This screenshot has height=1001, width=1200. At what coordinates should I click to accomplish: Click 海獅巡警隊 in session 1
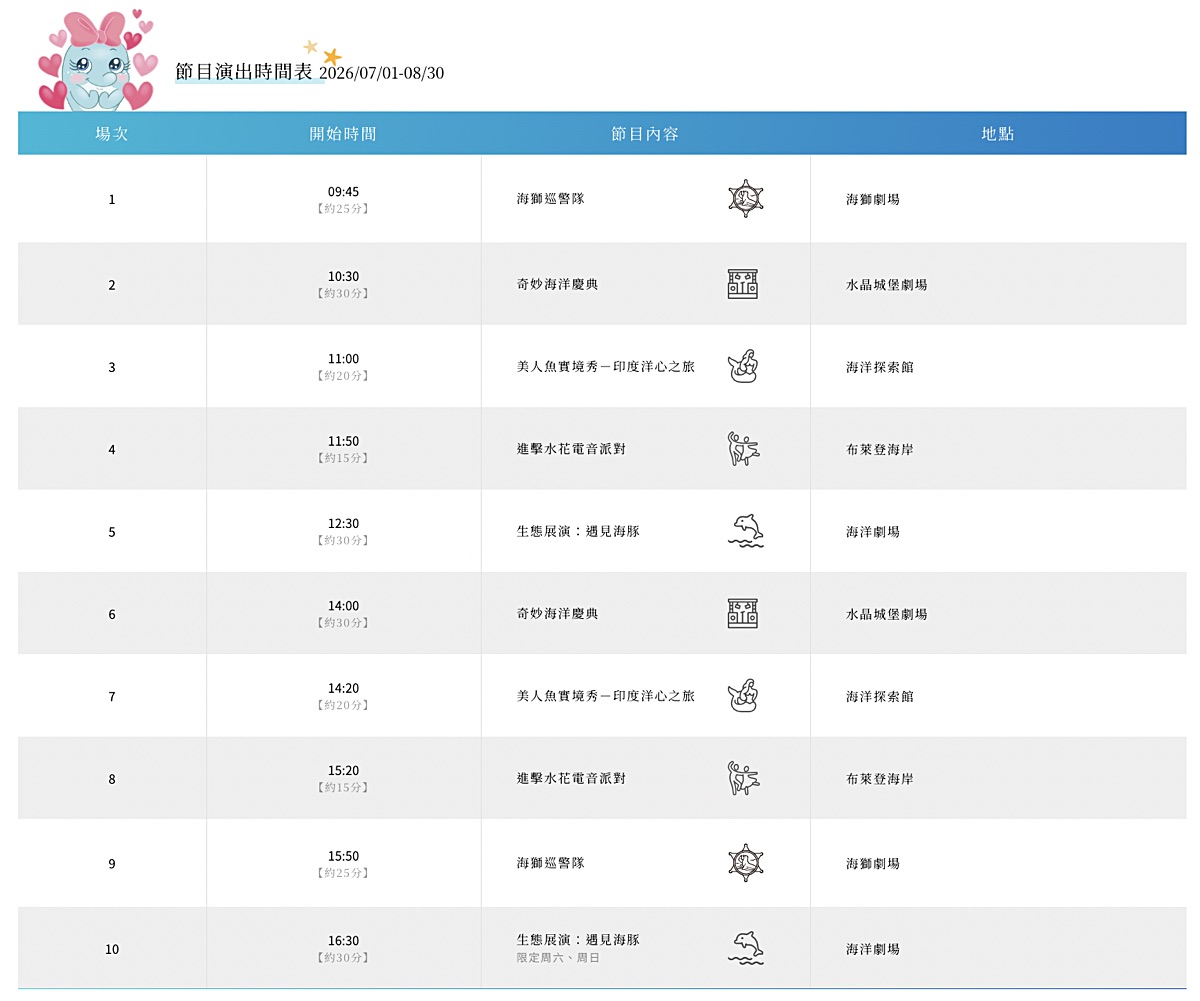(551, 199)
